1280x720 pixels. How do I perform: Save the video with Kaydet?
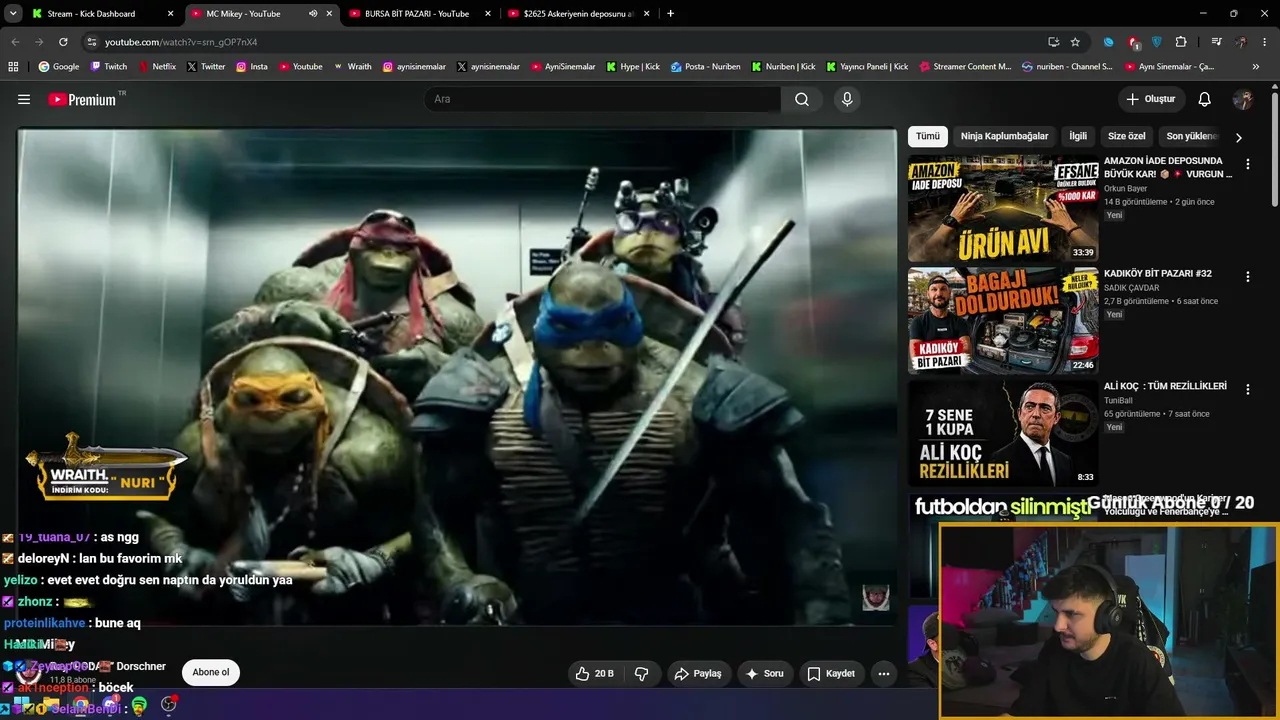click(x=831, y=673)
